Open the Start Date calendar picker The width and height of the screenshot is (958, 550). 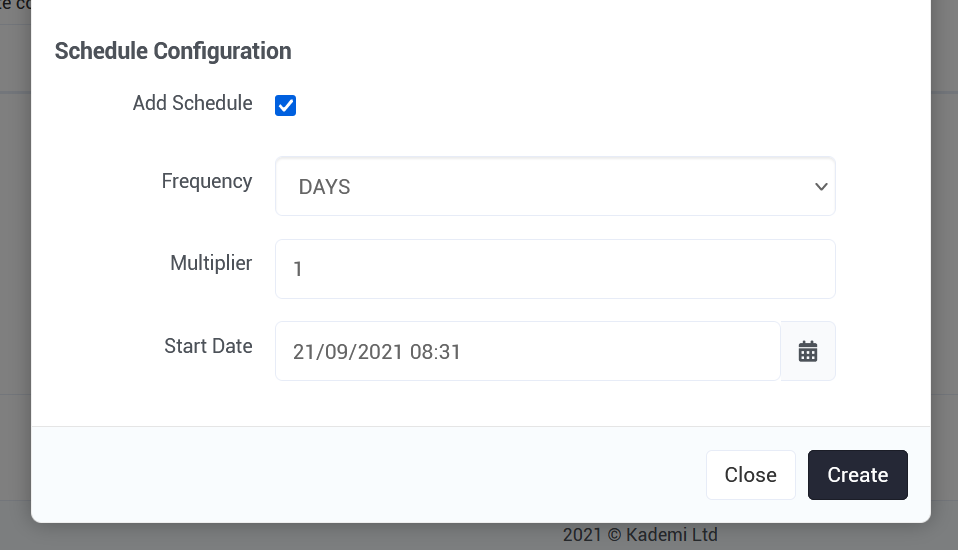pyautogui.click(x=808, y=351)
